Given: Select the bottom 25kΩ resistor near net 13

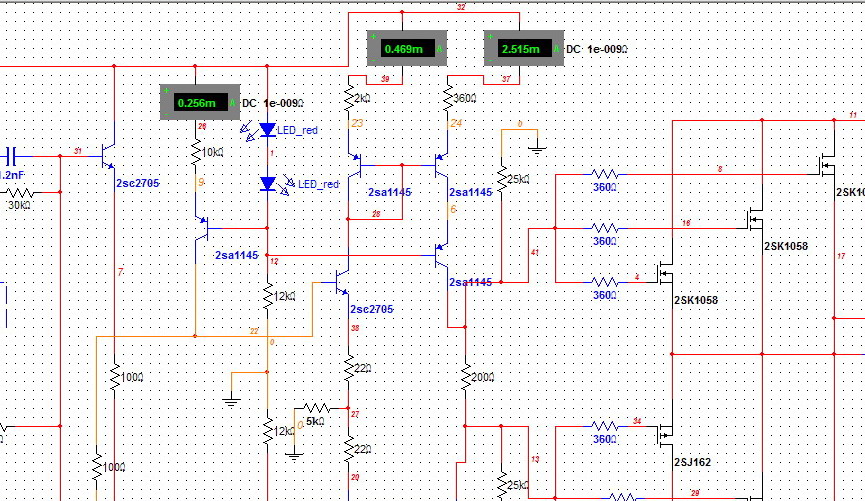Looking at the screenshot, I should pos(501,486).
